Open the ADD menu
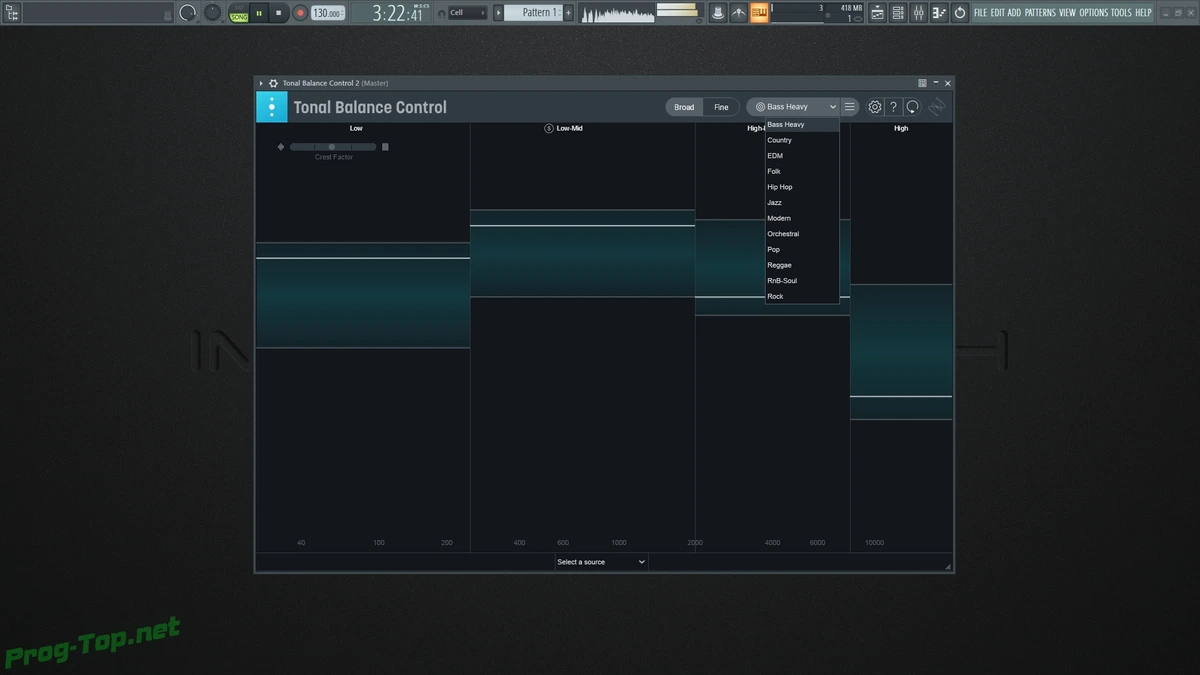 [x=1015, y=13]
